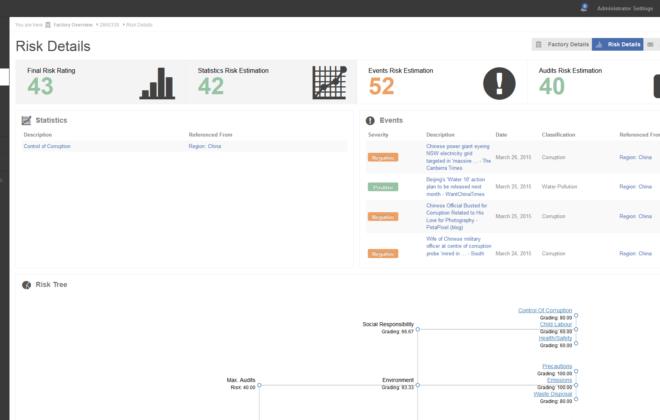
Task: Toggle the Max. Audits tree node circle
Action: point(259,385)
